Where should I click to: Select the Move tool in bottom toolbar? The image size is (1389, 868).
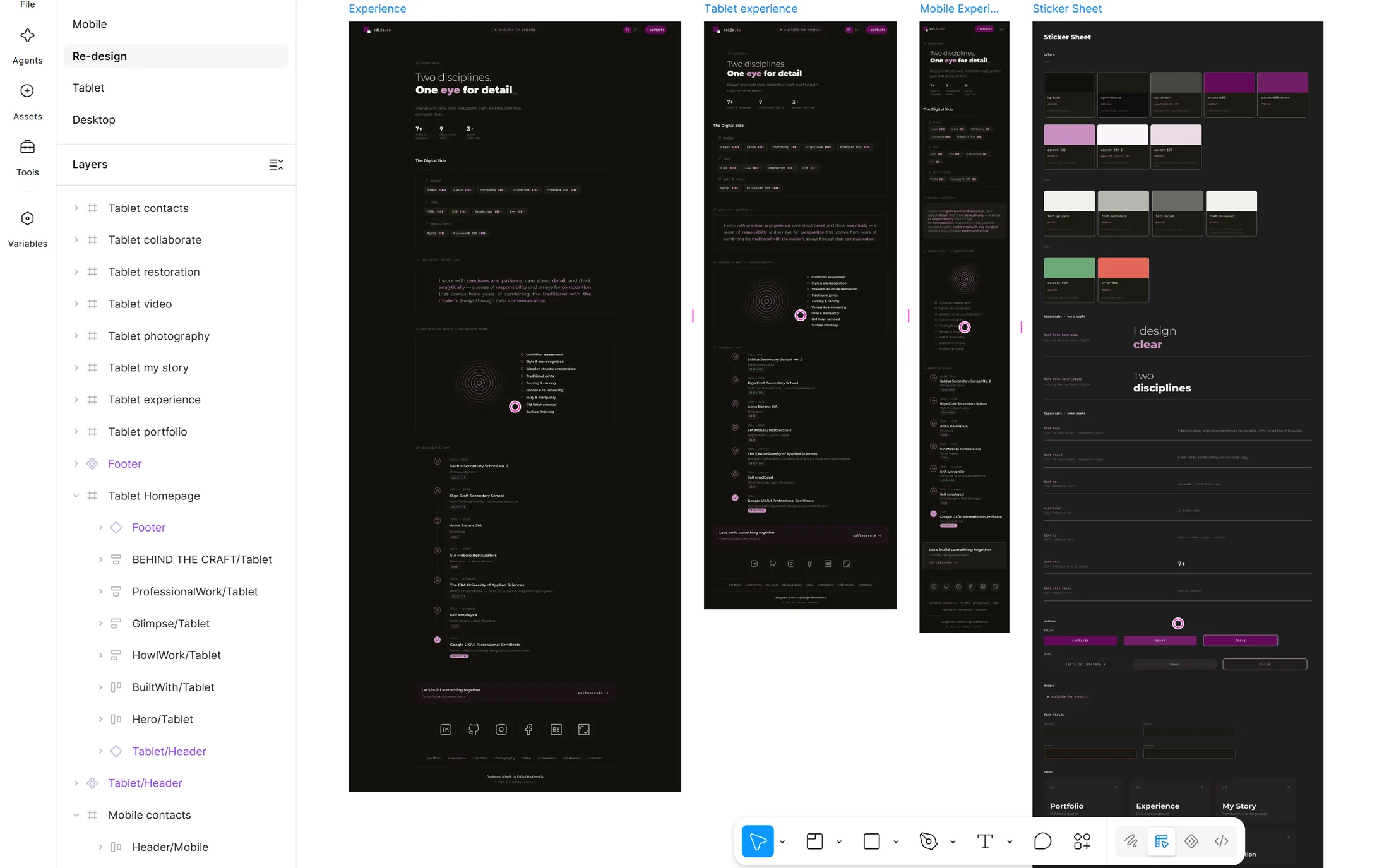(x=757, y=841)
